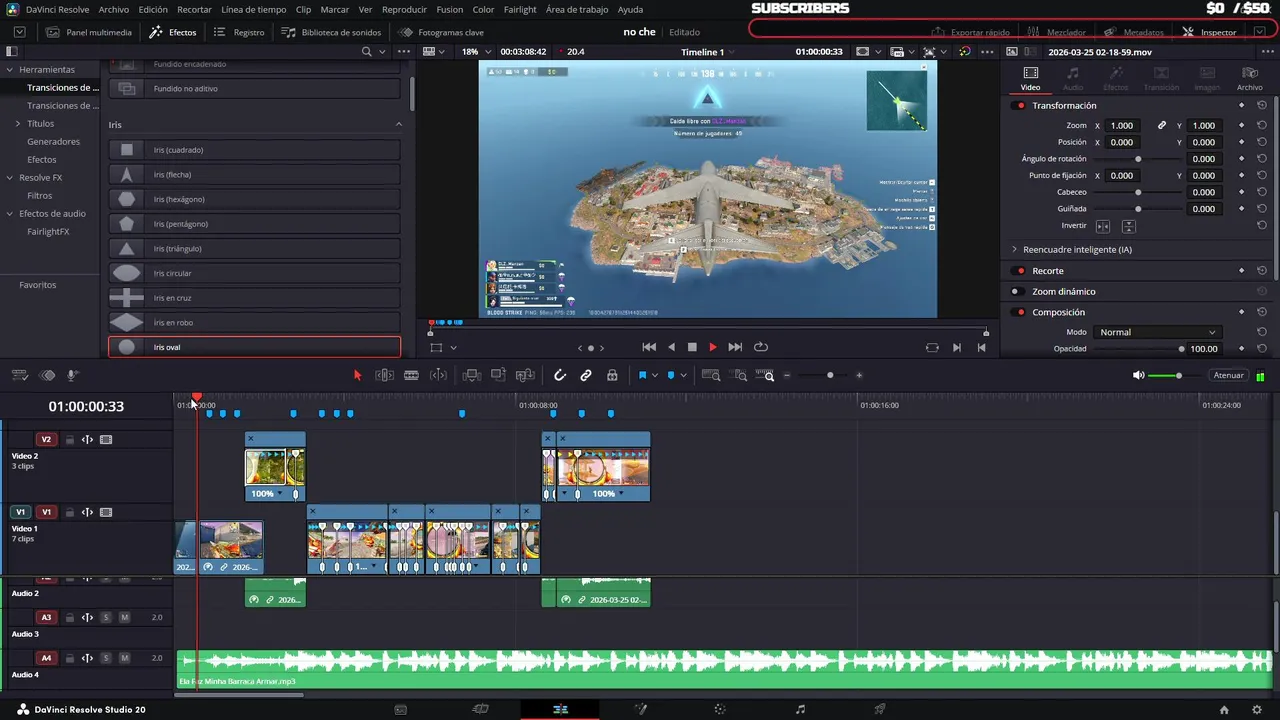Open the marker color dropdown arrow
The width and height of the screenshot is (1280, 720).
684,375
